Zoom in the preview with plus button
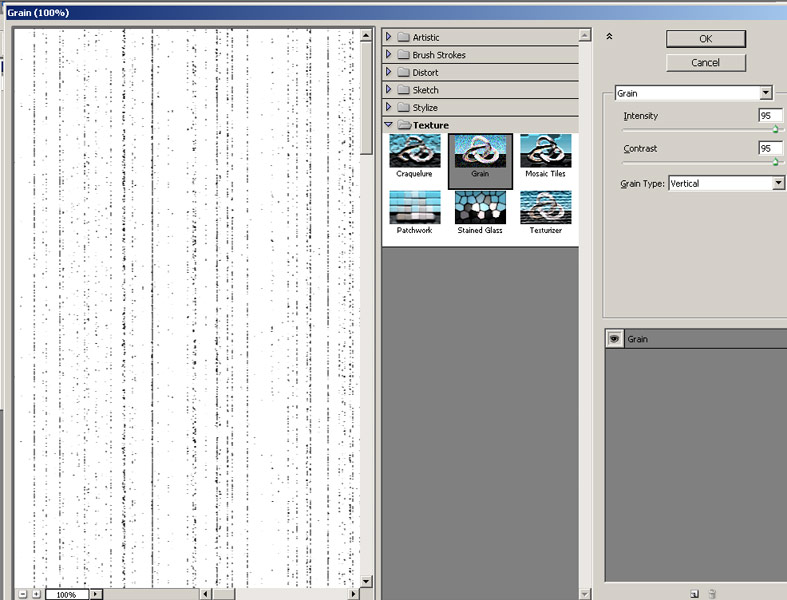This screenshot has height=600, width=787. [36, 594]
